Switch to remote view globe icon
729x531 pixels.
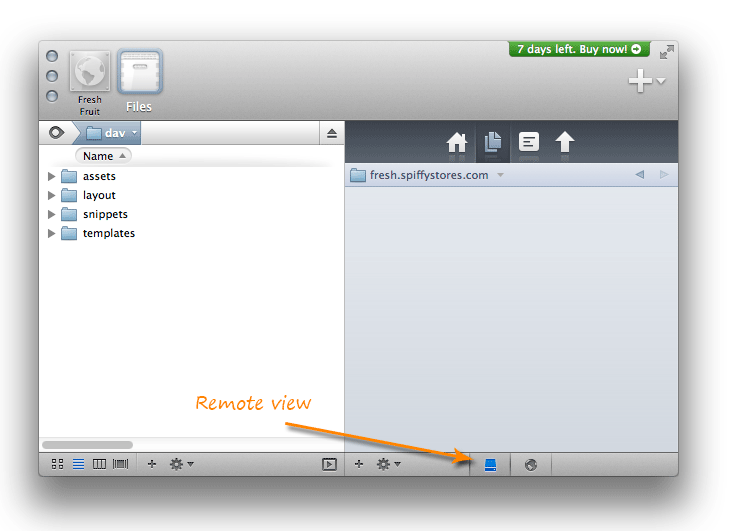click(531, 464)
